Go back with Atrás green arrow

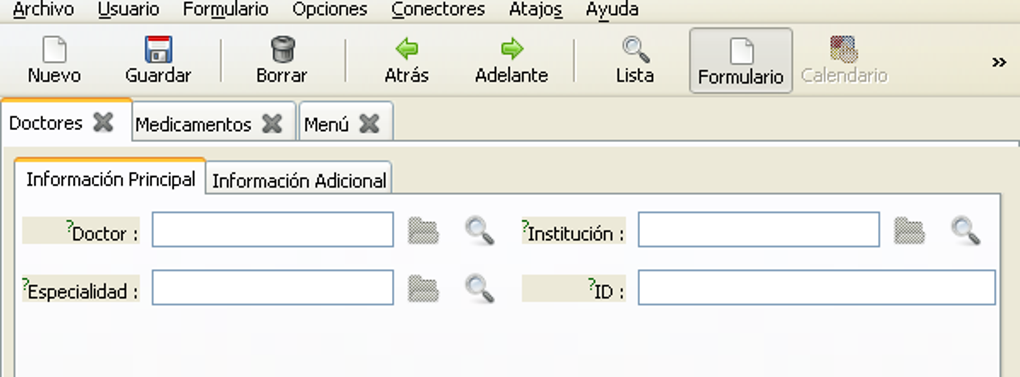click(x=407, y=49)
